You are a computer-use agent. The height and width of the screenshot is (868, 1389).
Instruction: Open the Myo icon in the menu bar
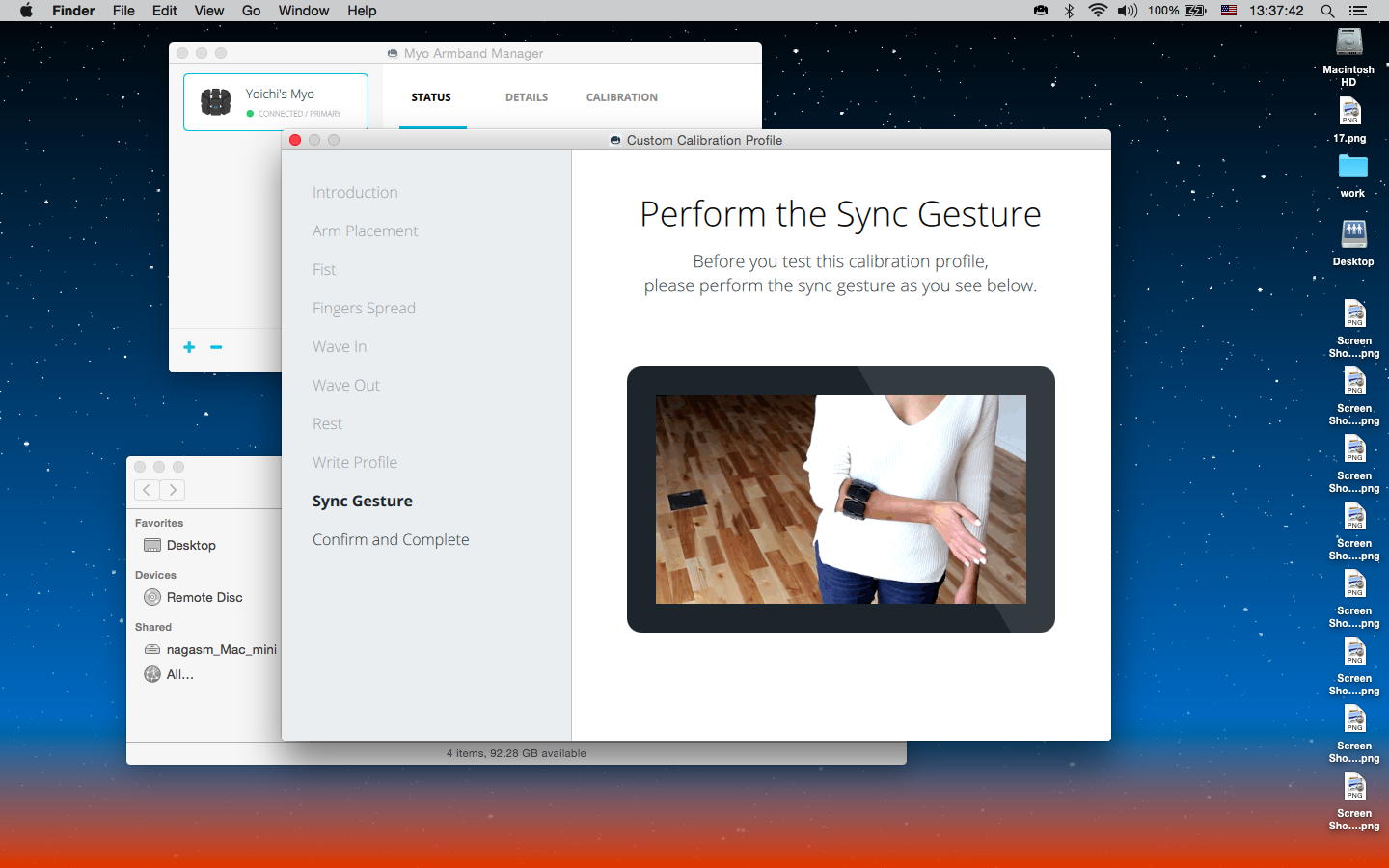pos(1041,11)
